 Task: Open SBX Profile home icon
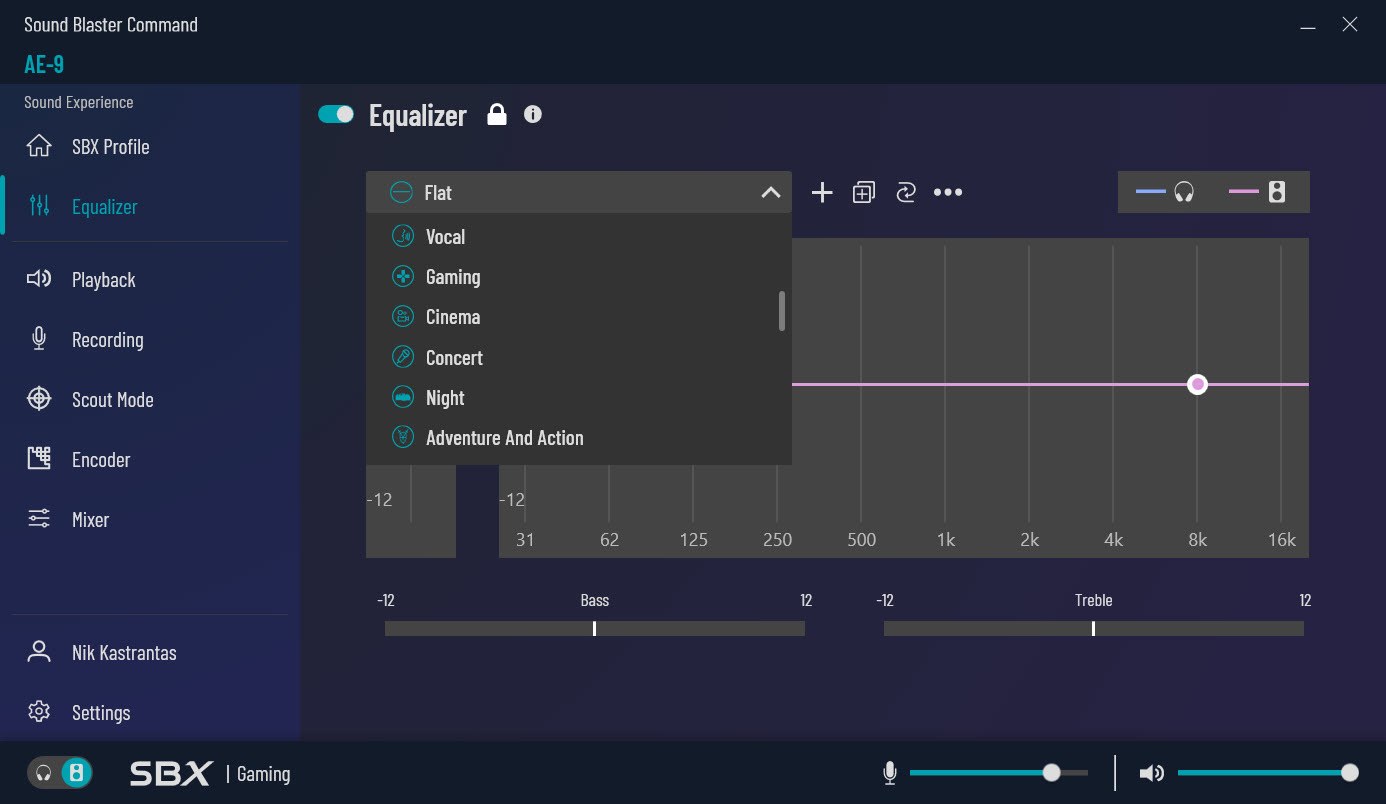point(39,146)
